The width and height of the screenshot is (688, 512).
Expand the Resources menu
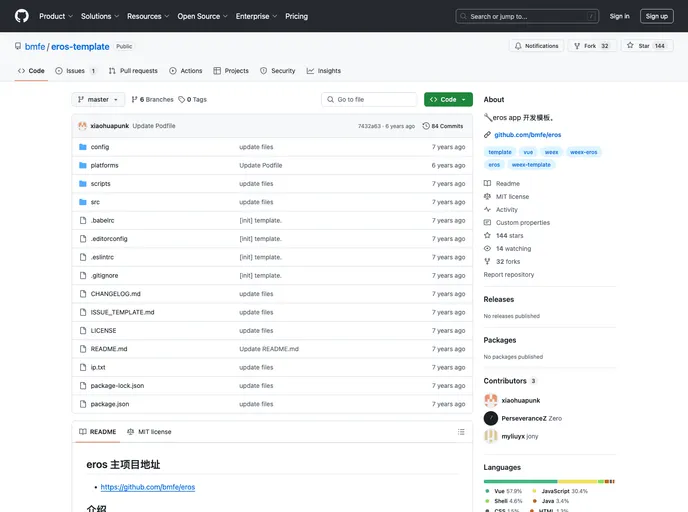point(148,16)
